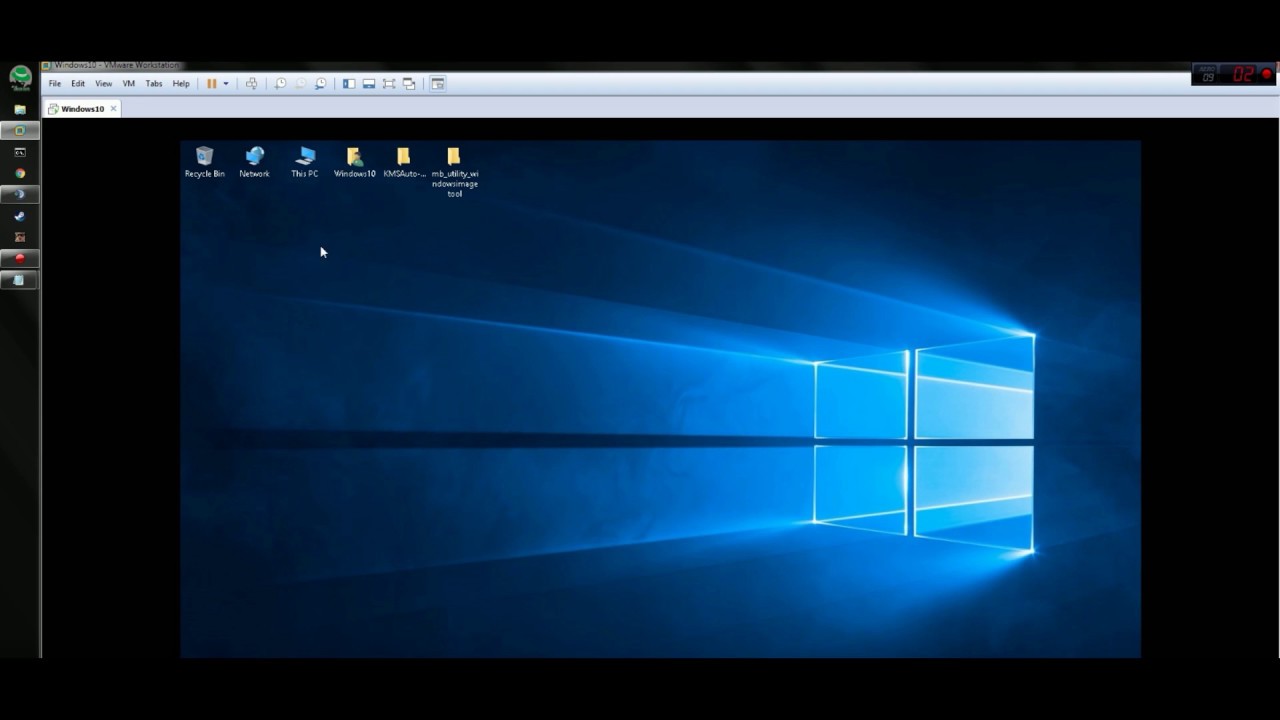
Task: Click the red 02 counter display
Action: pos(1243,74)
